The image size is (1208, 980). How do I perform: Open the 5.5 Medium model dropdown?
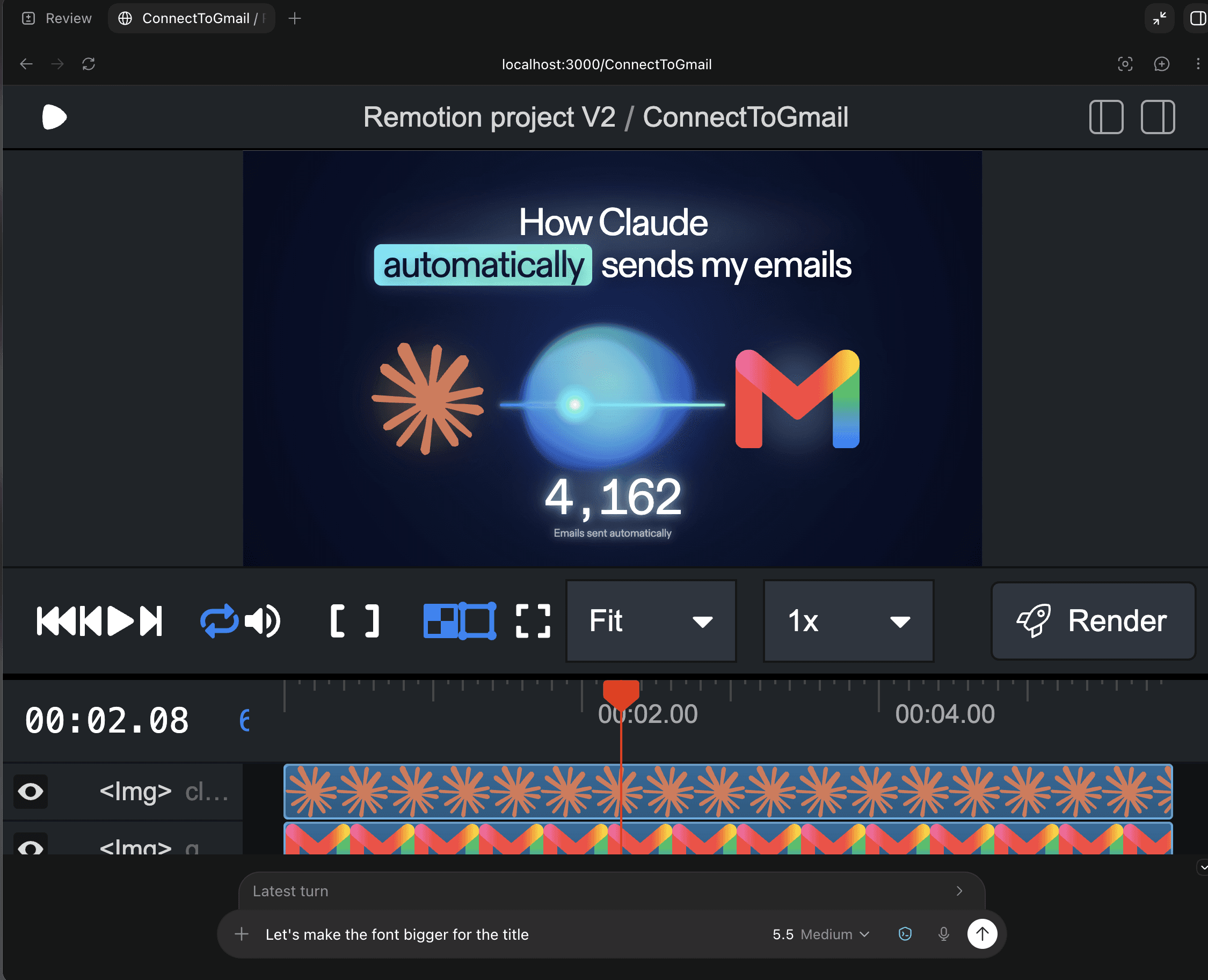point(820,934)
